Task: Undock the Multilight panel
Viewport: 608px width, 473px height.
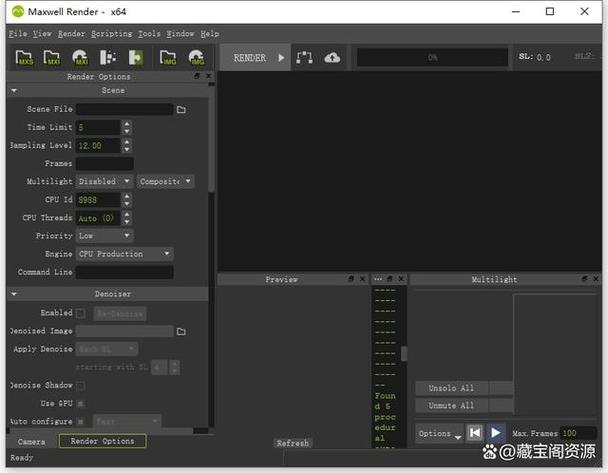Action: click(584, 278)
